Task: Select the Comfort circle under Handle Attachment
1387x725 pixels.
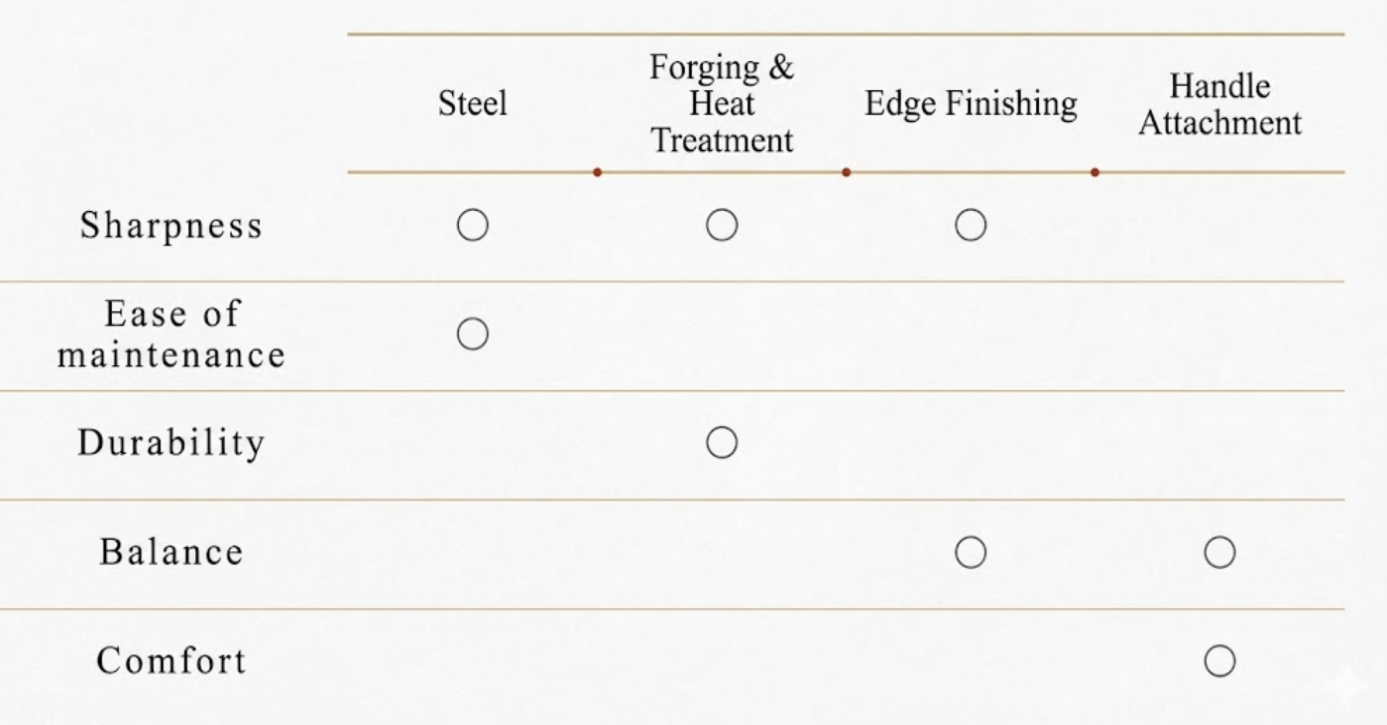Action: [x=1219, y=661]
